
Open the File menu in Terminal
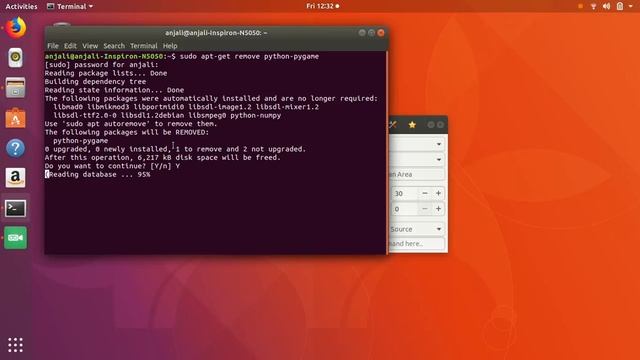(x=53, y=46)
